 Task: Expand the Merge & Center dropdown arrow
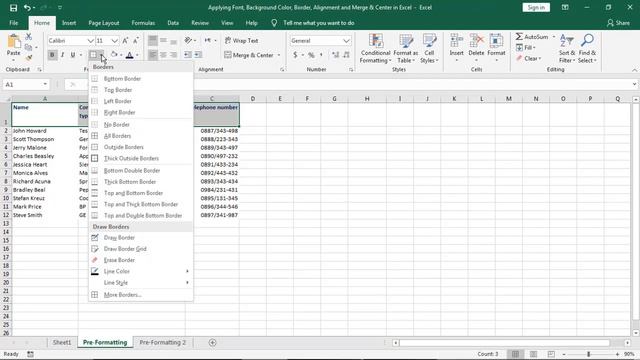(279, 55)
